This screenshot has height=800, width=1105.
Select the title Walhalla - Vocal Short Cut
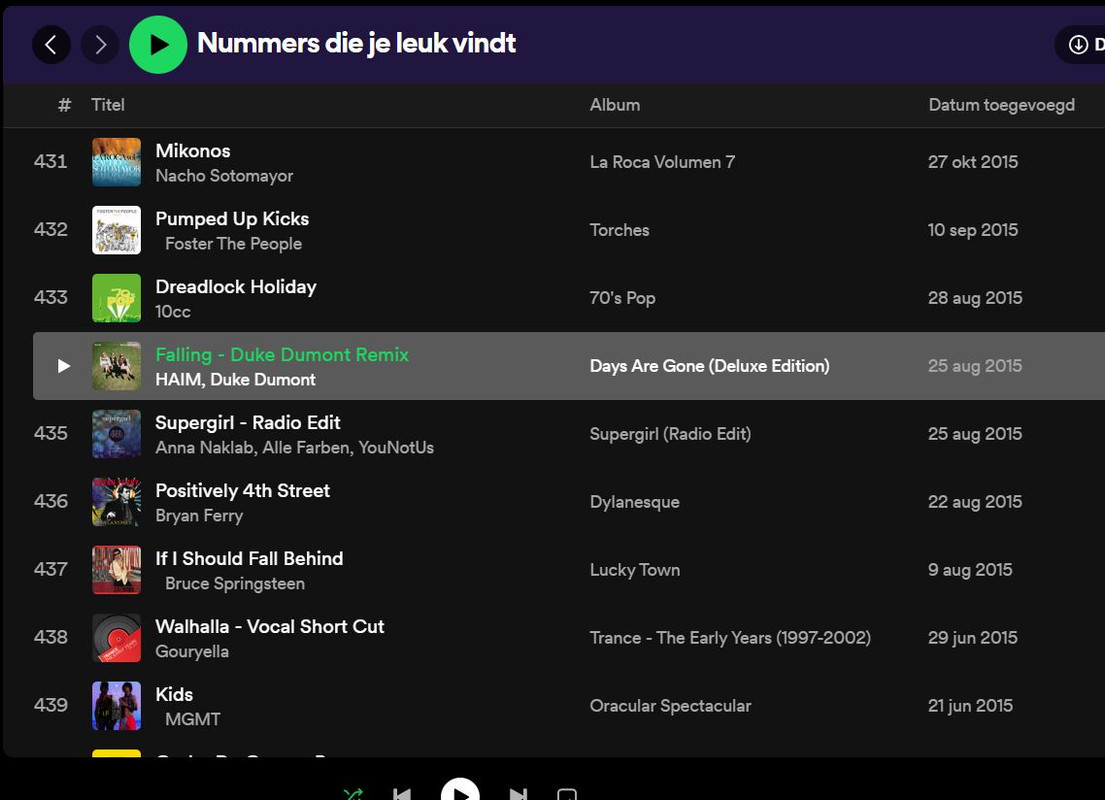coord(269,627)
